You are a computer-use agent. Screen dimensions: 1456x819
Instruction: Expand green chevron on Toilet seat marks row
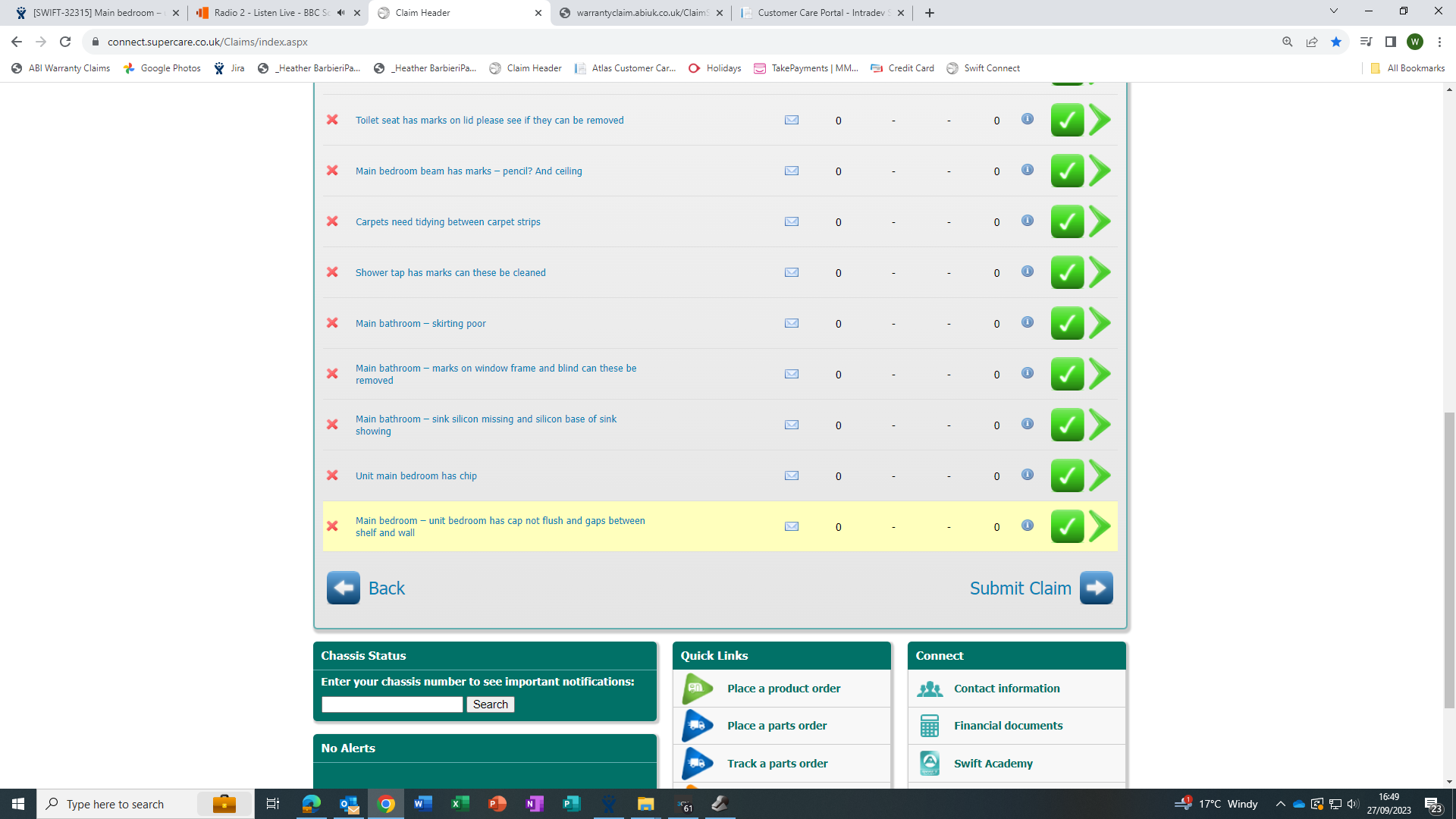point(1100,120)
